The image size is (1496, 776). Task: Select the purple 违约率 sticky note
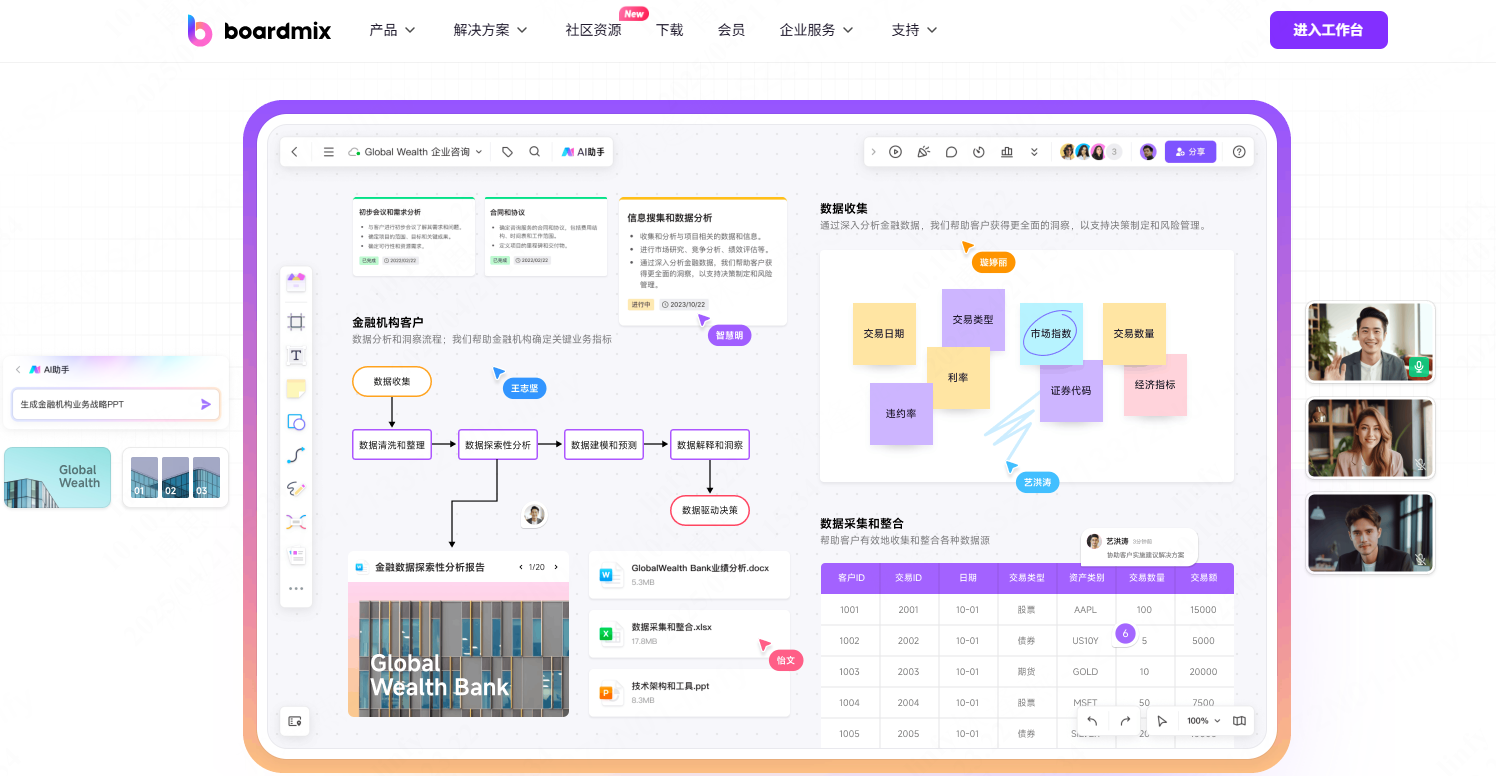tap(901, 413)
